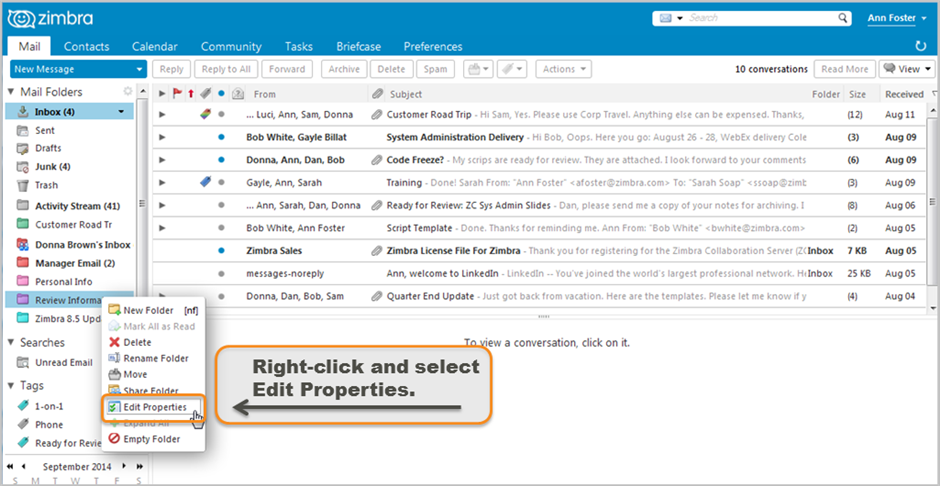
Task: Go to previous month in mini calendar
Action: [x=23, y=466]
